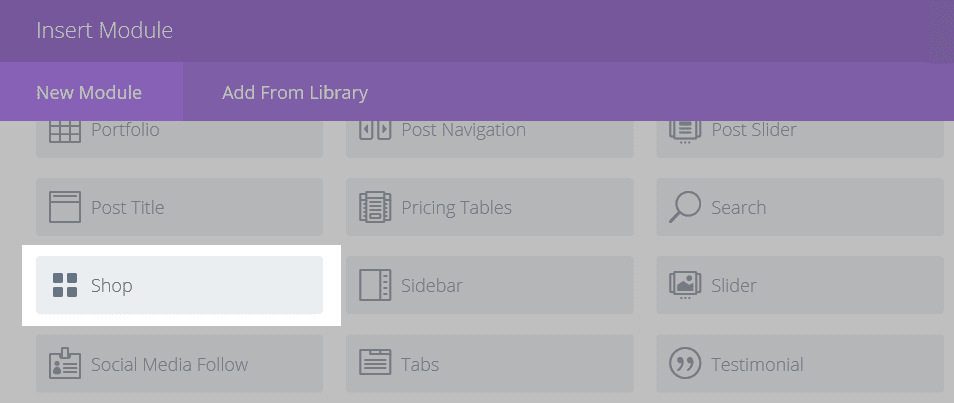Open the Add From Library tab
Image resolution: width=954 pixels, height=403 pixels.
click(x=295, y=93)
